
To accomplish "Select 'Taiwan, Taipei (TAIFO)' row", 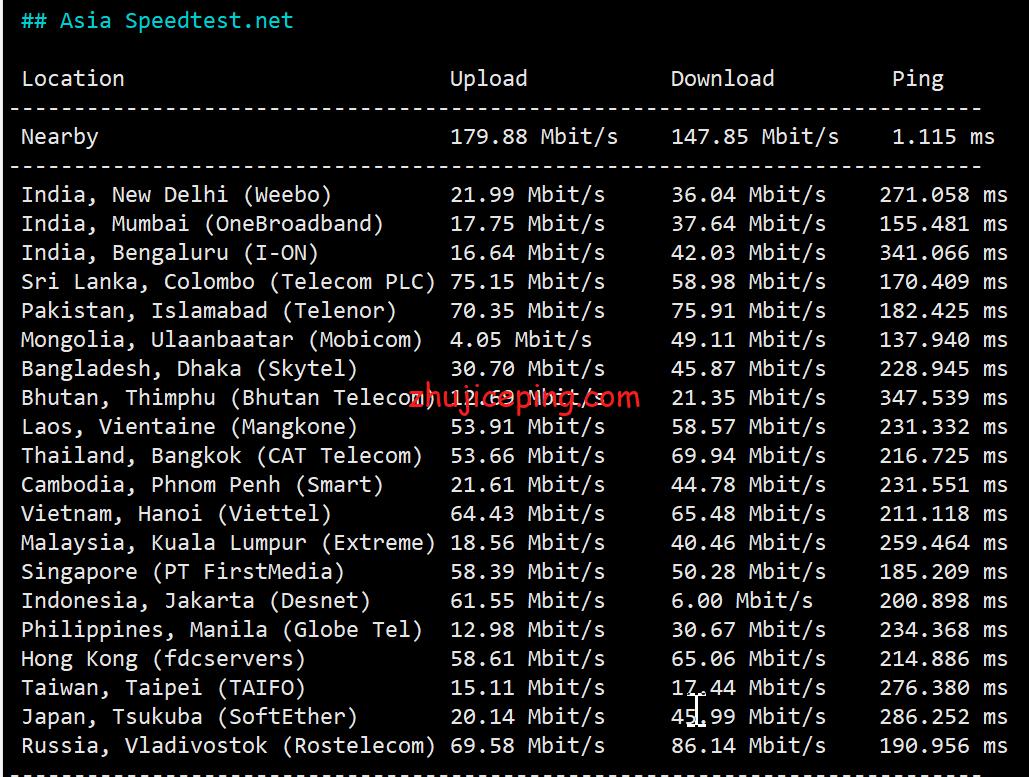I will 514,687.
